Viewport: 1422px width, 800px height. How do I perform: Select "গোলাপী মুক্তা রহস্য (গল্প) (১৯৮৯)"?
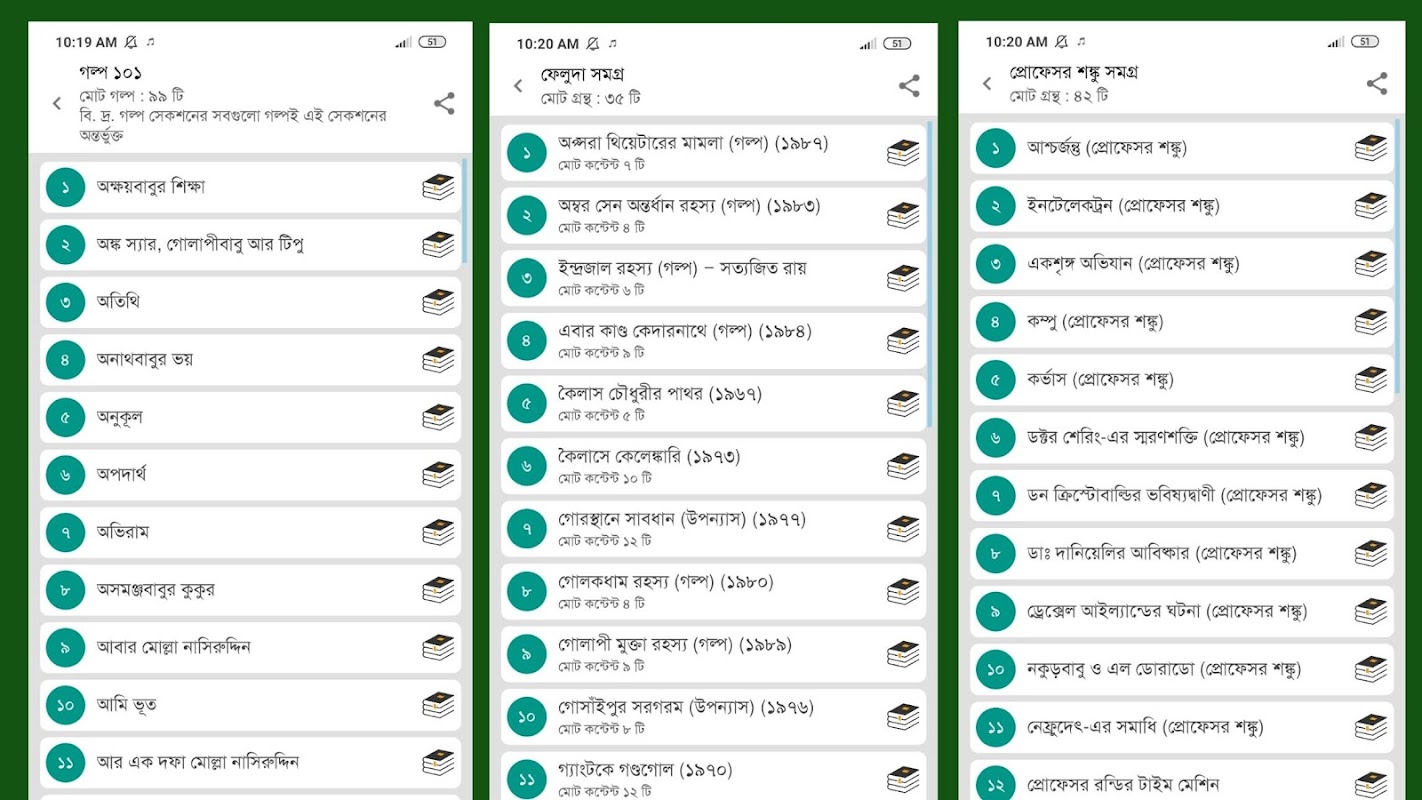pyautogui.click(x=714, y=654)
